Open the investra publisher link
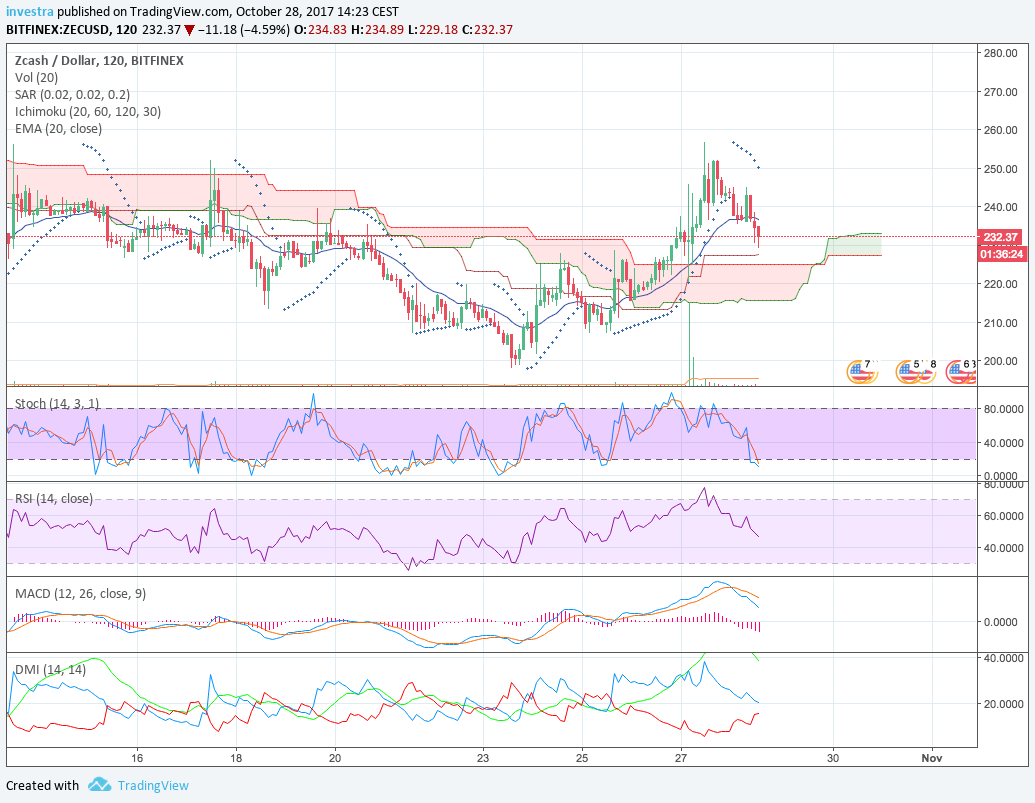1035x803 pixels. (30, 12)
